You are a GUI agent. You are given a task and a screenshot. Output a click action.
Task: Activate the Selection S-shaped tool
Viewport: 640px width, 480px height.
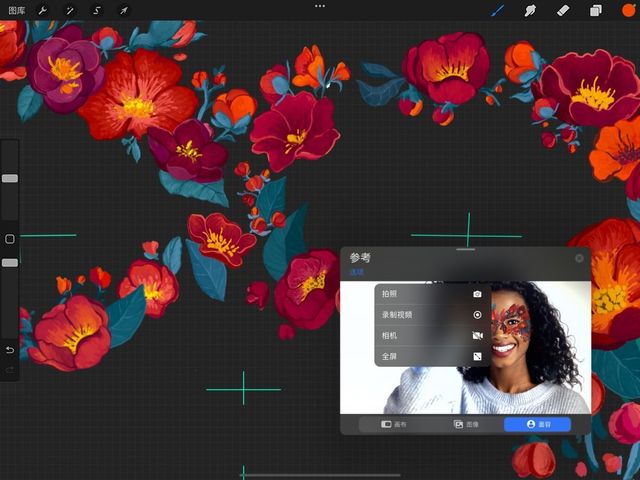[97, 10]
